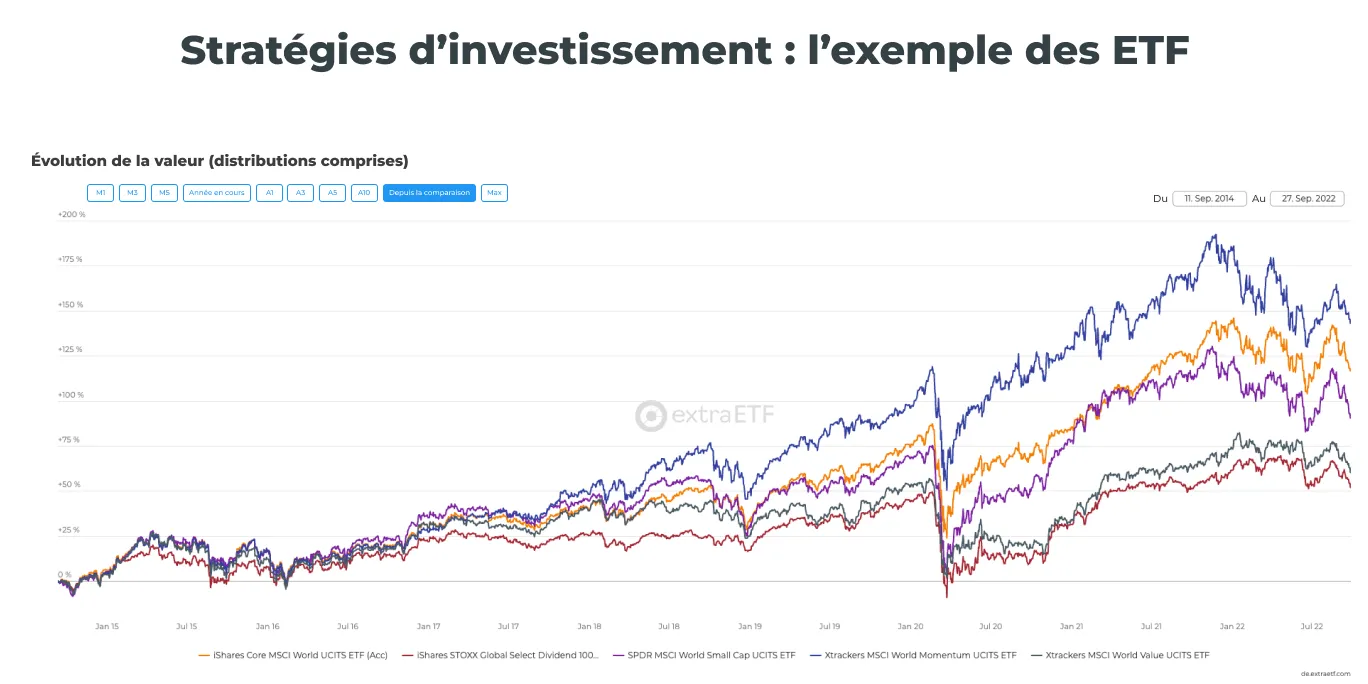Screen dimensions: 1368x684
Task: Hide the iShares Core MSCI World series
Action: click(297, 655)
